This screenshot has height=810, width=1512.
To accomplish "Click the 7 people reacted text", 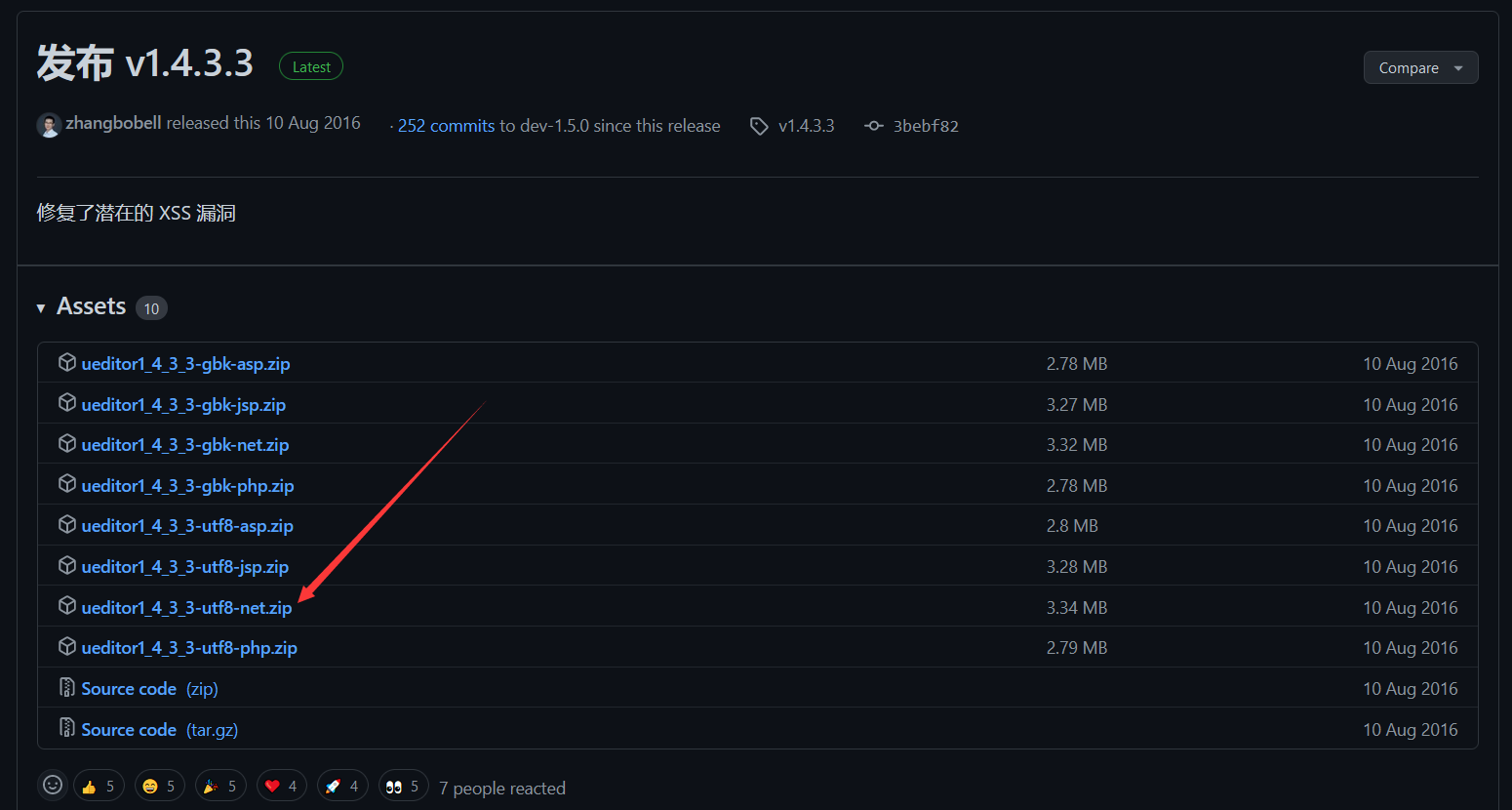I will click(x=502, y=789).
